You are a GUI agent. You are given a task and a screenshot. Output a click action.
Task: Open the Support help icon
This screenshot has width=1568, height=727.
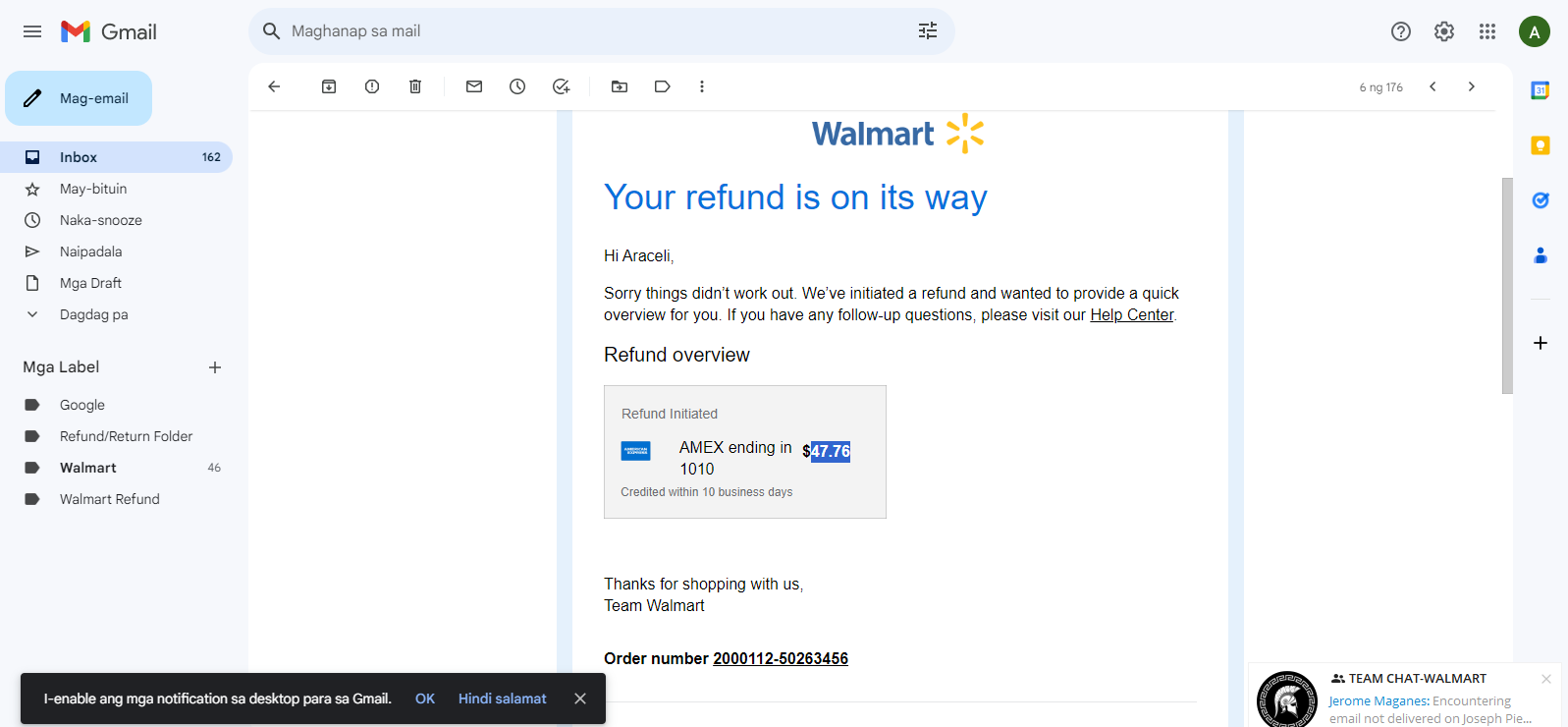click(1401, 31)
